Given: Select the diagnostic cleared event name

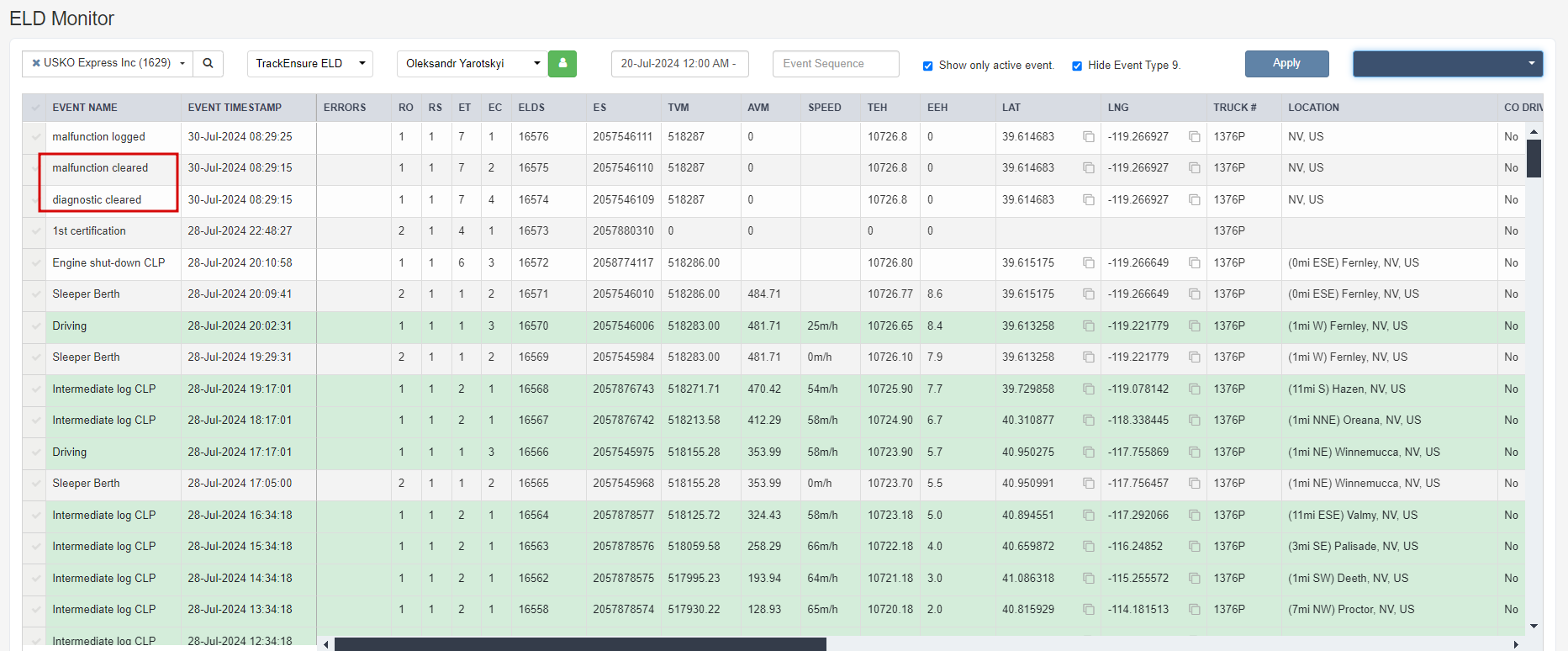Looking at the screenshot, I should tap(97, 199).
